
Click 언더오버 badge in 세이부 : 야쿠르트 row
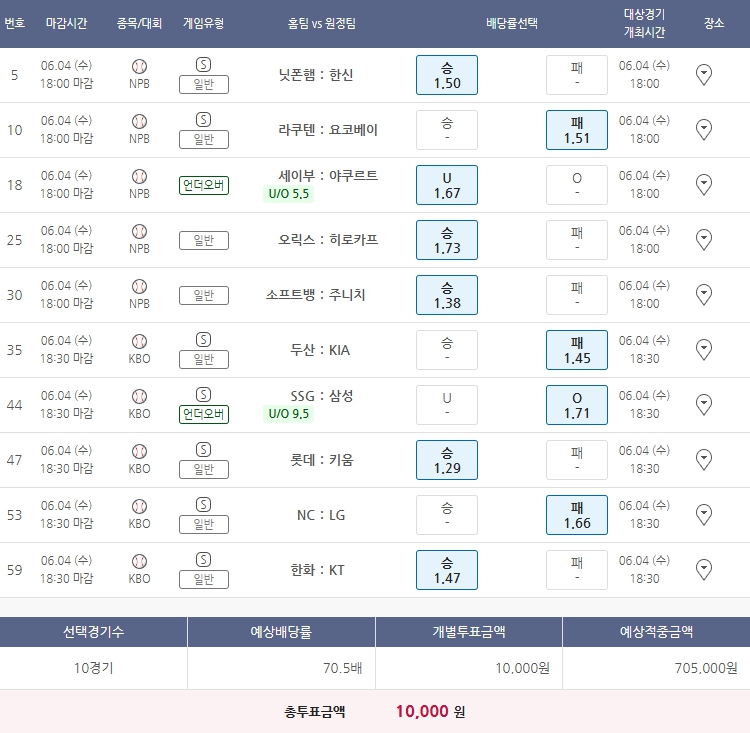click(x=203, y=185)
